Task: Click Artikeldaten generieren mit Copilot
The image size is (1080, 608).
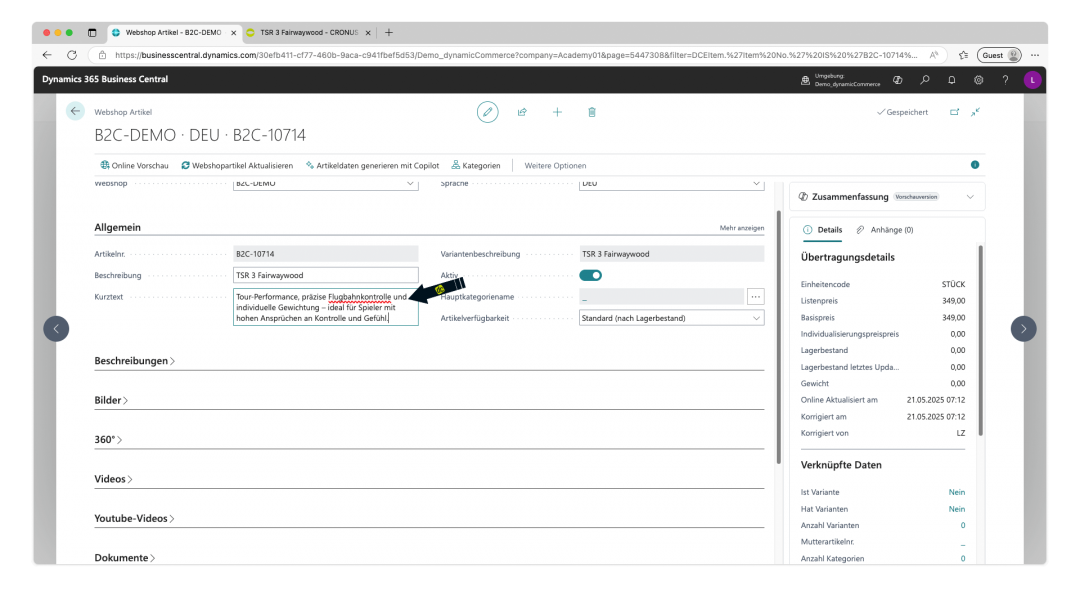Action: (372, 165)
